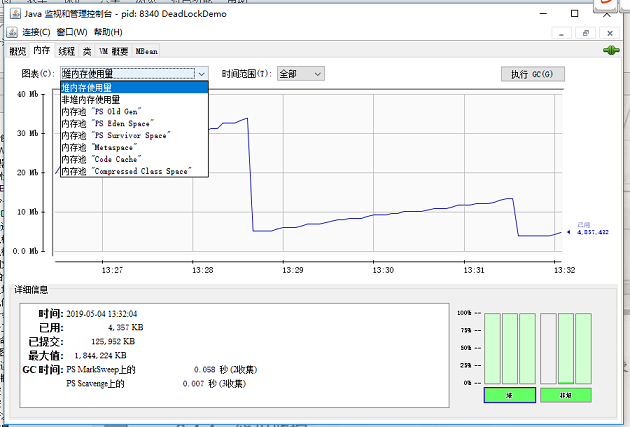Open the 帮助(H) menu
Viewport: 630px width, 427px height.
108,33
